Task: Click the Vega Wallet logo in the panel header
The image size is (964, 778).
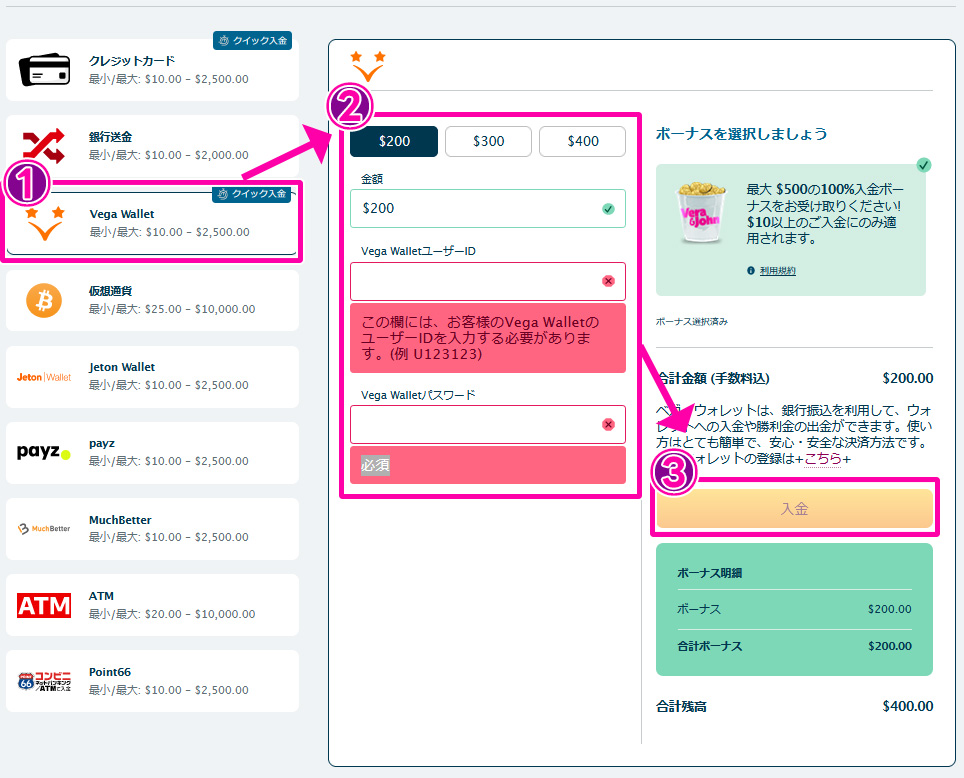Action: pyautogui.click(x=368, y=66)
